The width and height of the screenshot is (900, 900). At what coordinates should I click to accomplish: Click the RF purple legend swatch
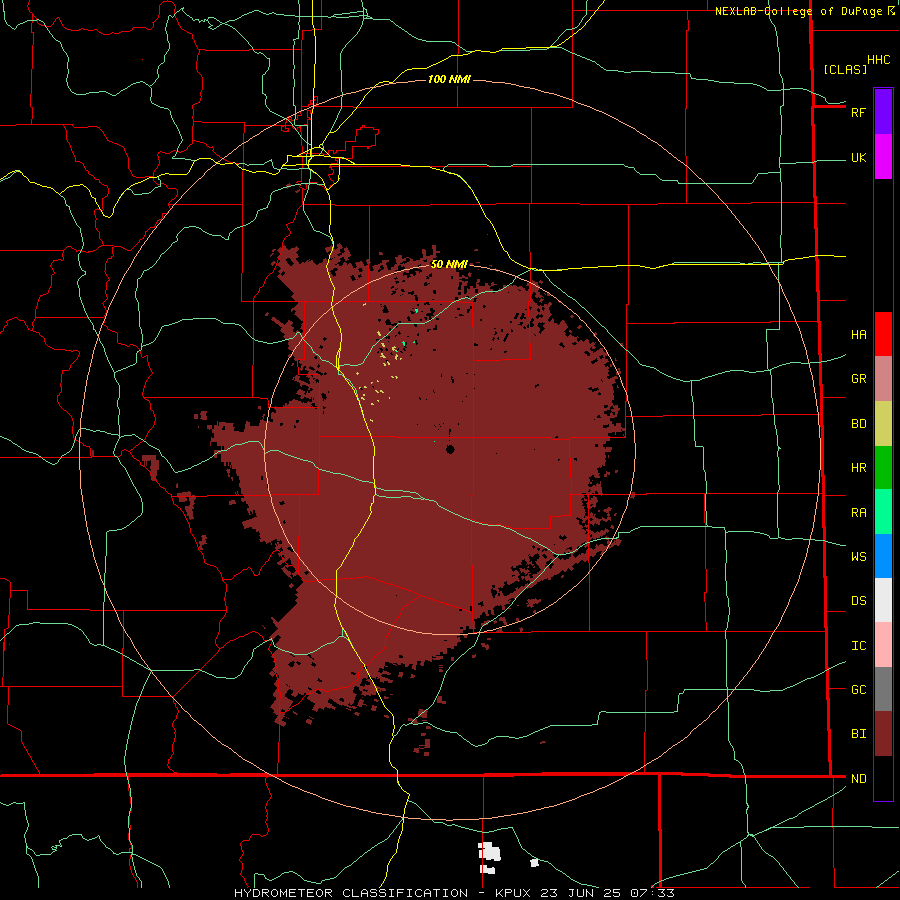pyautogui.click(x=883, y=112)
